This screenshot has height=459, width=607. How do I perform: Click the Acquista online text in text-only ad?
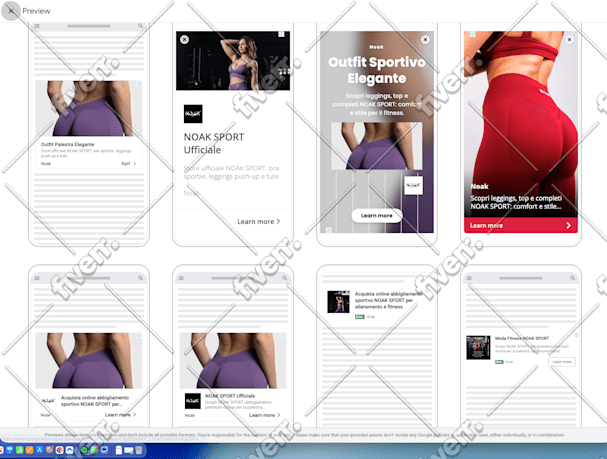[388, 300]
